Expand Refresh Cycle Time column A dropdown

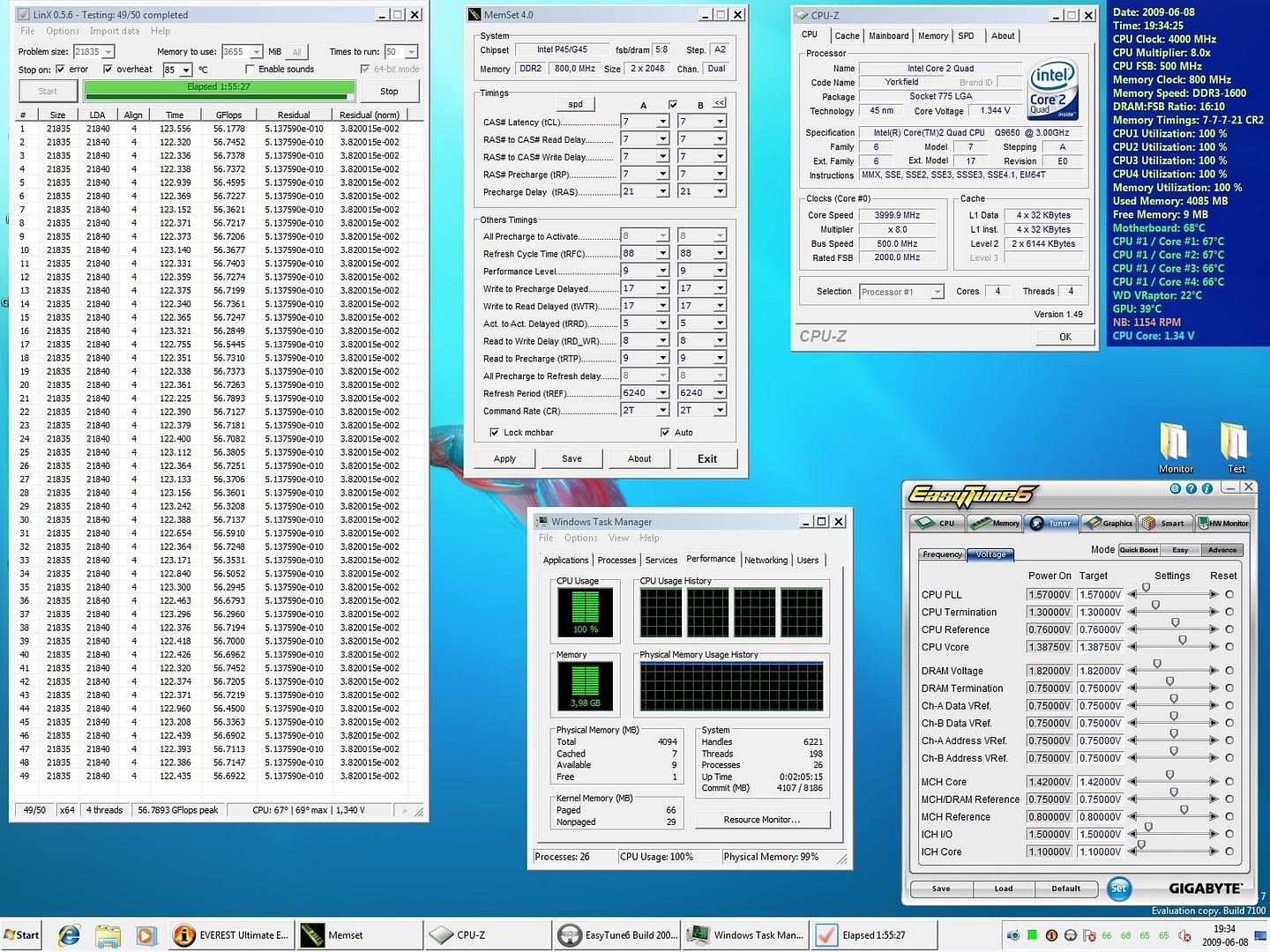[x=662, y=253]
